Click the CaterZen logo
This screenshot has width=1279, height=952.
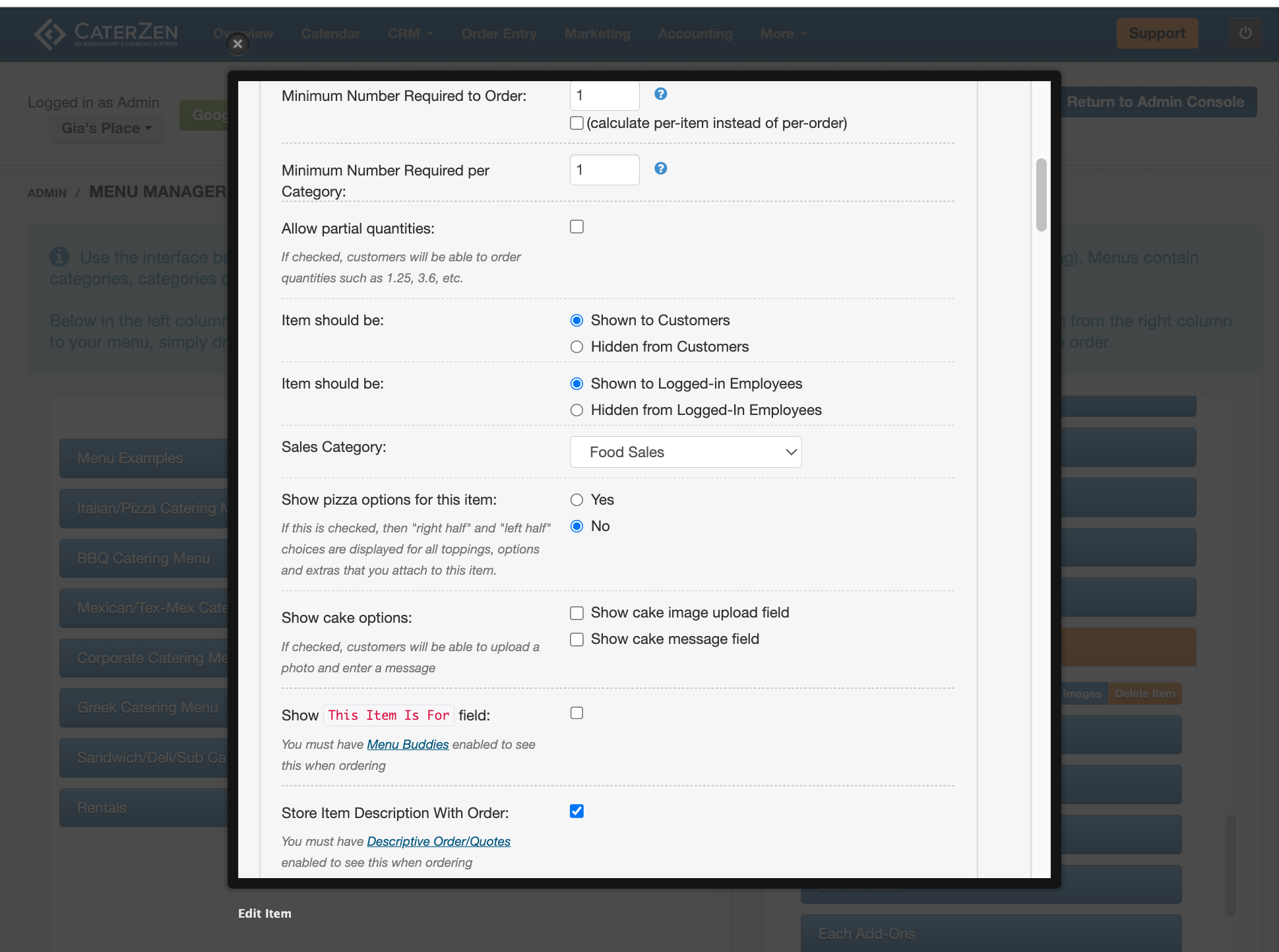106,34
